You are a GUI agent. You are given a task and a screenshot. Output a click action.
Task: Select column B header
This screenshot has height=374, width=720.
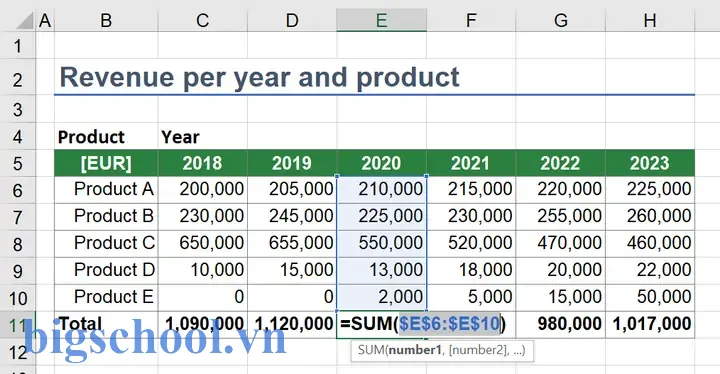(x=106, y=21)
